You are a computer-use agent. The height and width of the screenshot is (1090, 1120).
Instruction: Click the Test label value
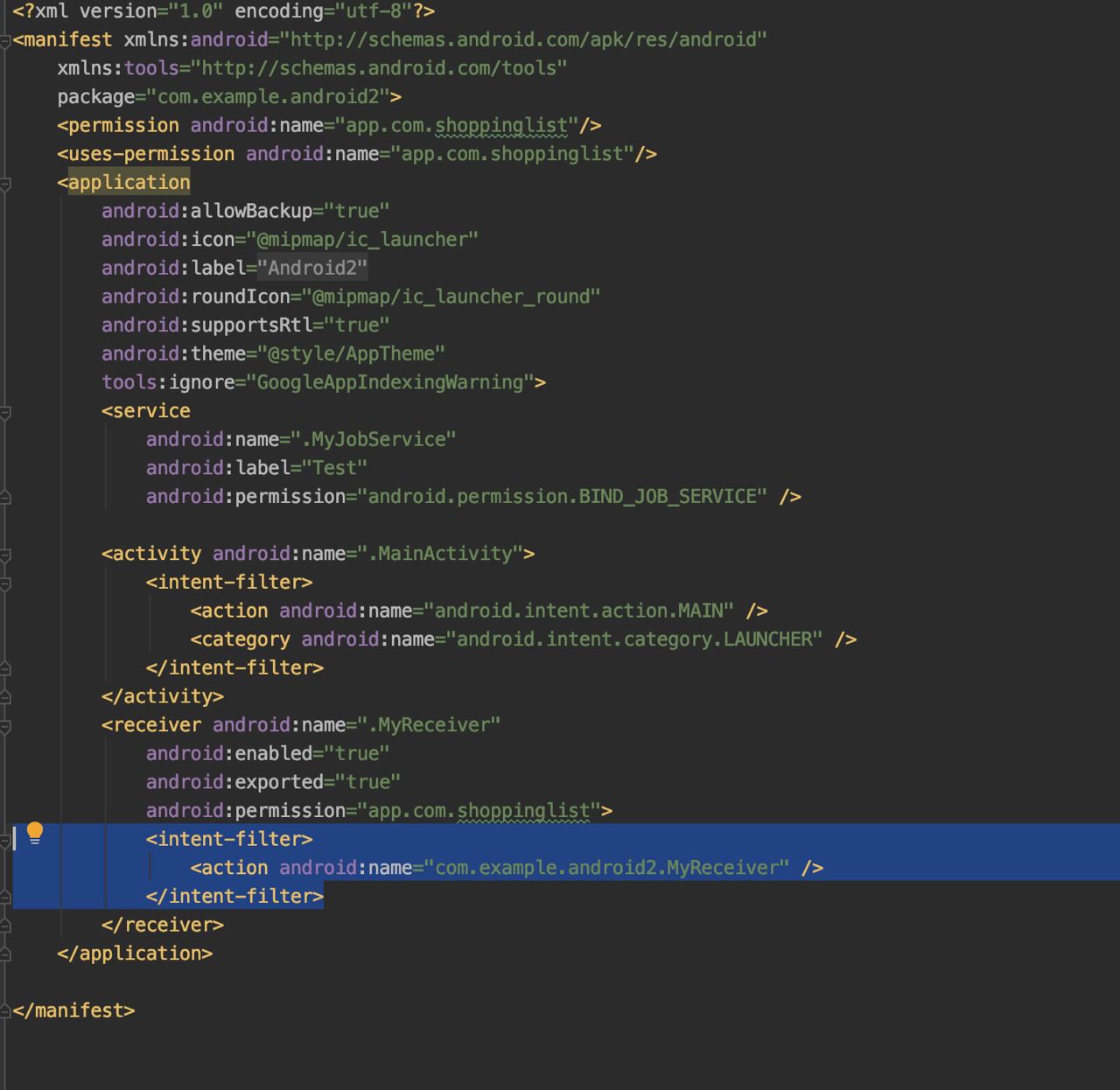[x=334, y=468]
